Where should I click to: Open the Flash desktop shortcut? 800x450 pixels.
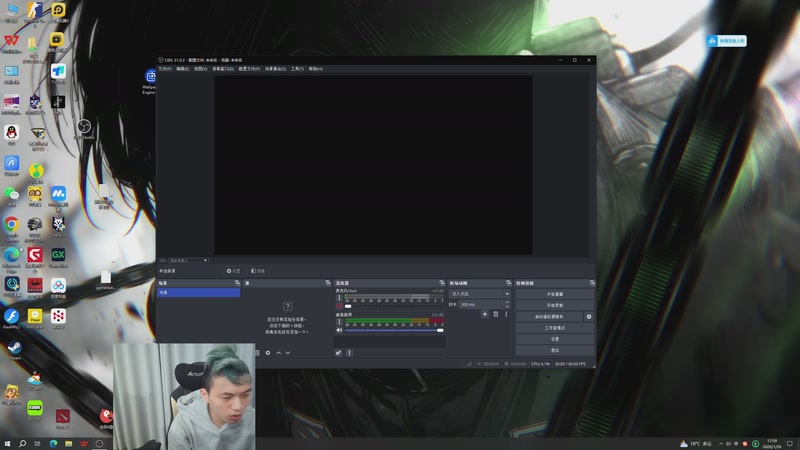11,319
